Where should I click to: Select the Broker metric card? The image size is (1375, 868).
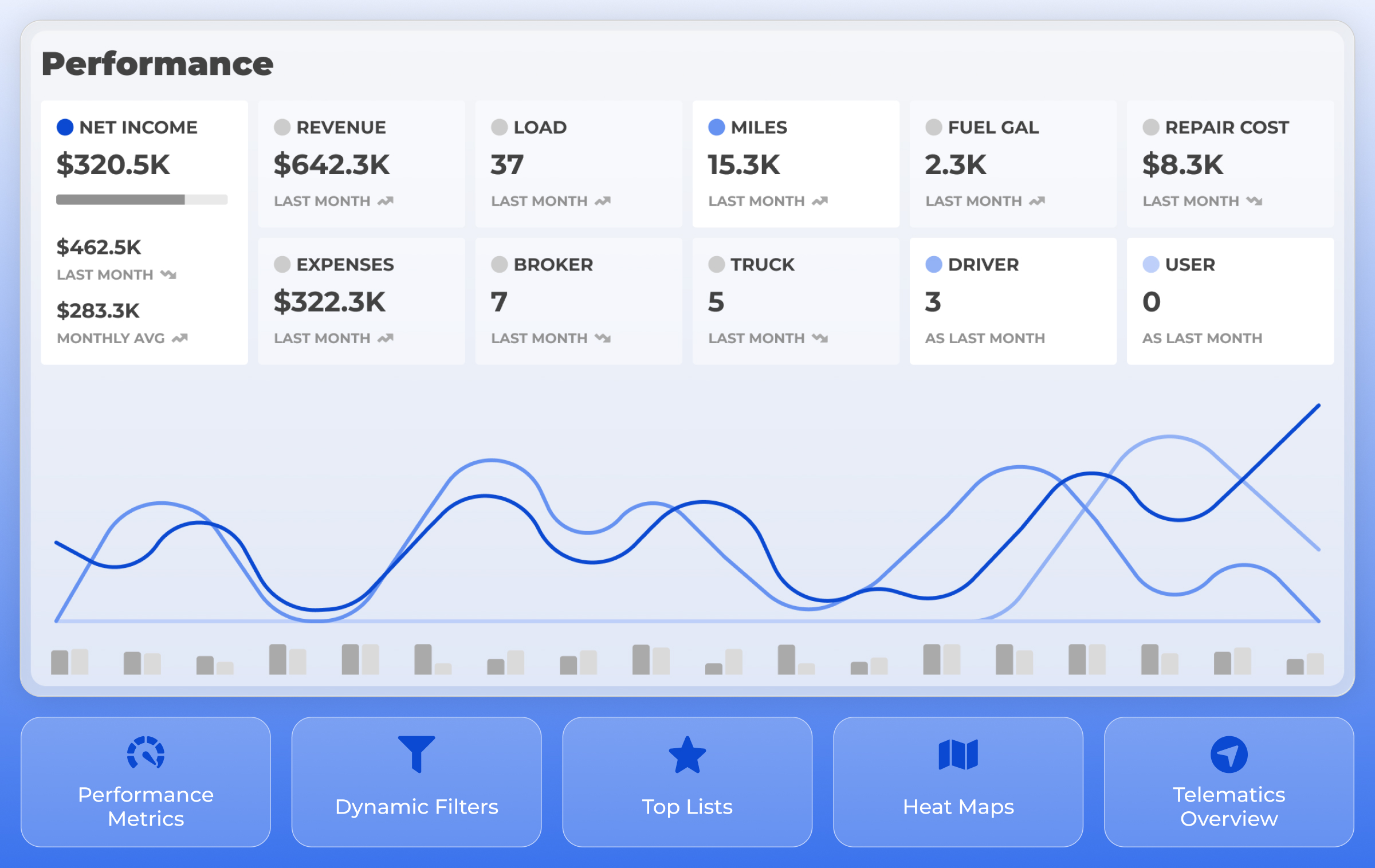[579, 301]
